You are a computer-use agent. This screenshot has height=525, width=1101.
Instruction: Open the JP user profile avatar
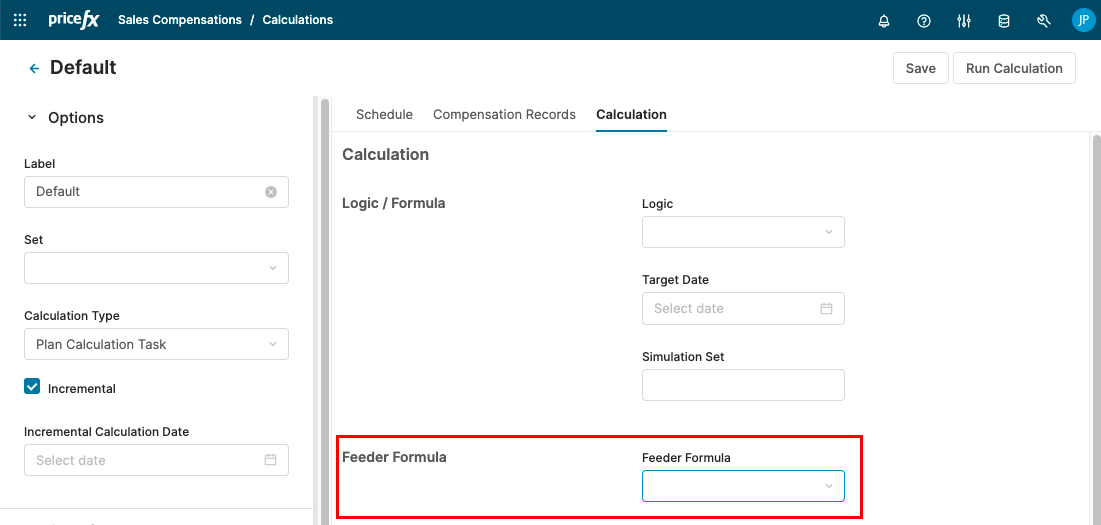pos(1083,20)
